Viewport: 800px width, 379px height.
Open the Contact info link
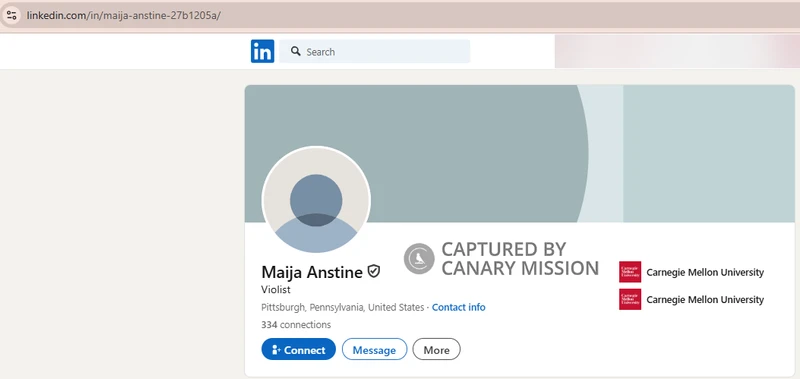coord(459,307)
